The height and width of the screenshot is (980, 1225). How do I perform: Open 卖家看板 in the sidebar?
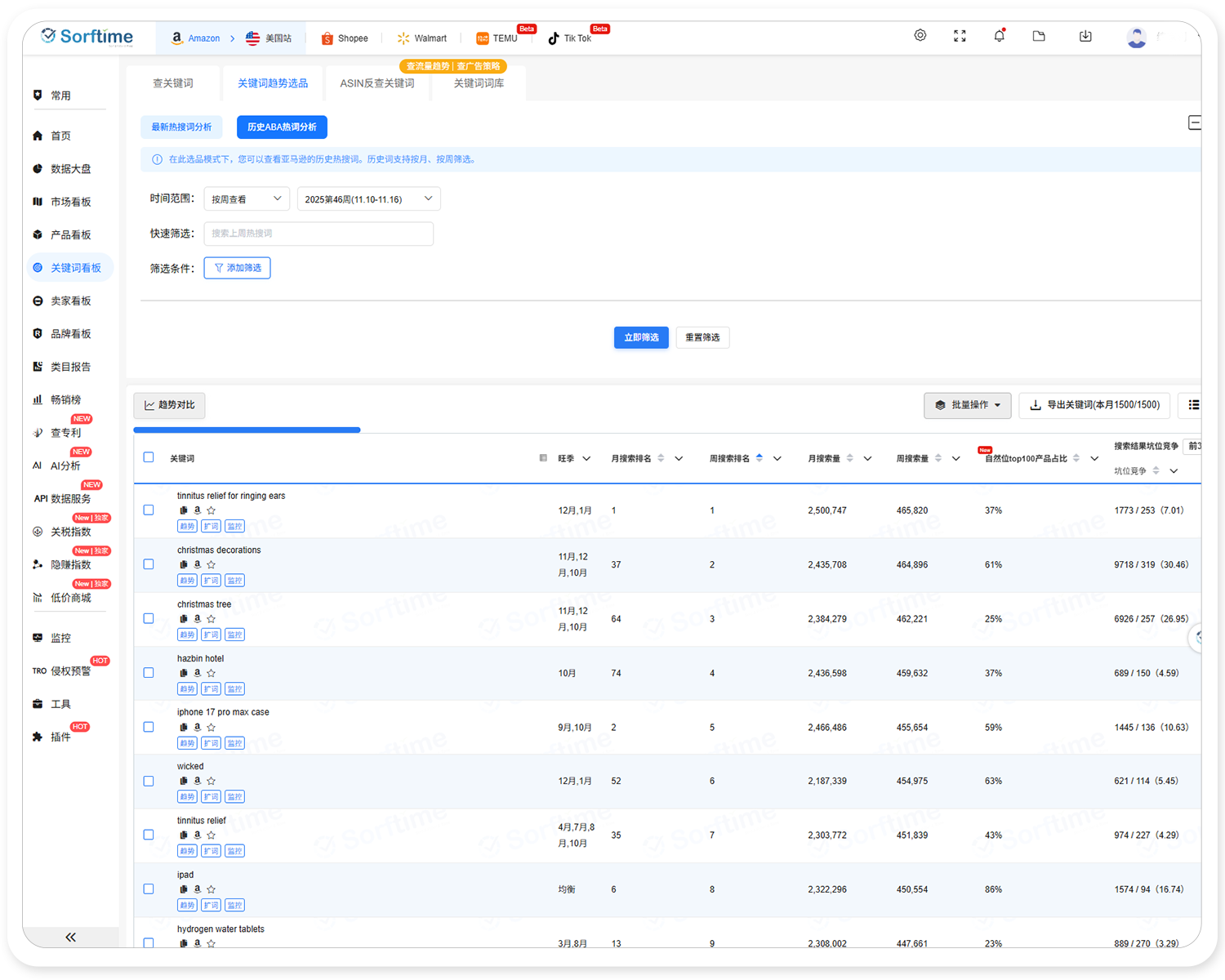pyautogui.click(x=70, y=301)
